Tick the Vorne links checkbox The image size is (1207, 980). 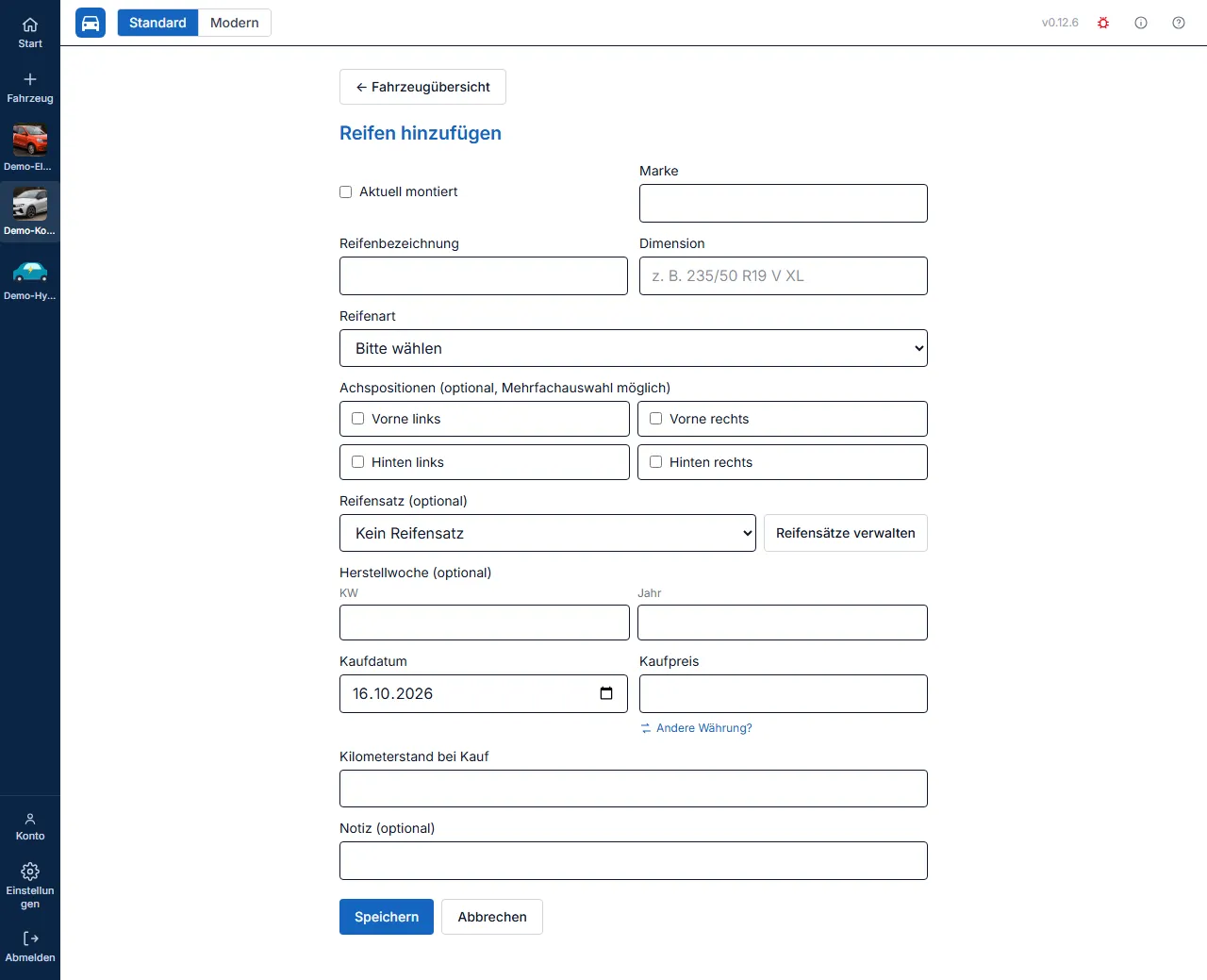[x=358, y=419]
